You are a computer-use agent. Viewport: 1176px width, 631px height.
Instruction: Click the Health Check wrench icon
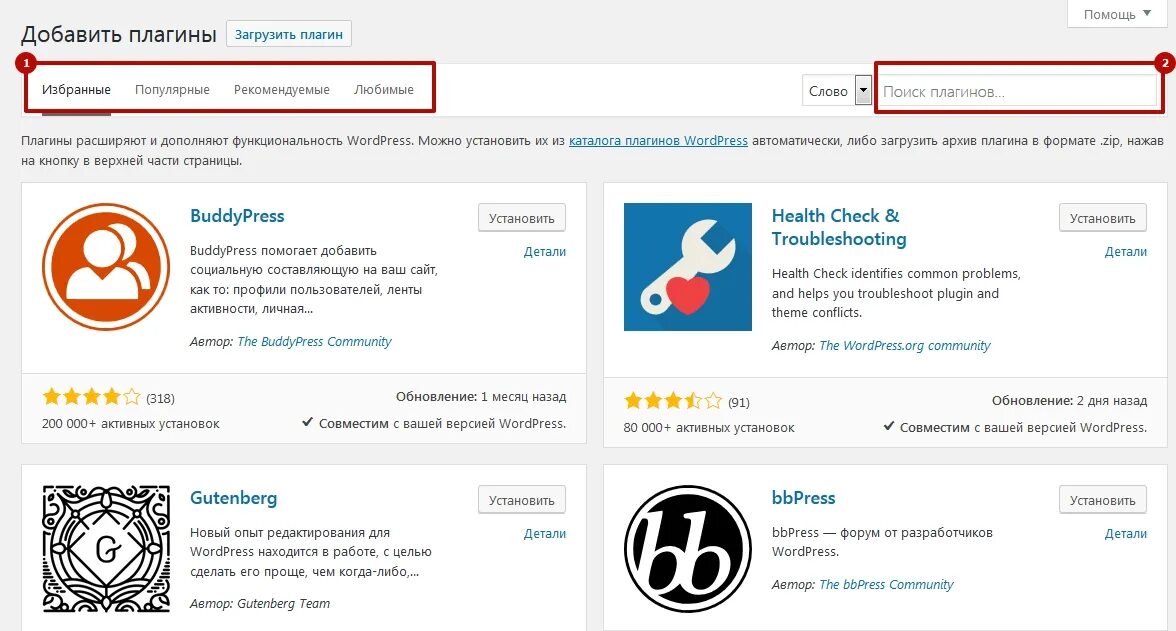point(688,266)
